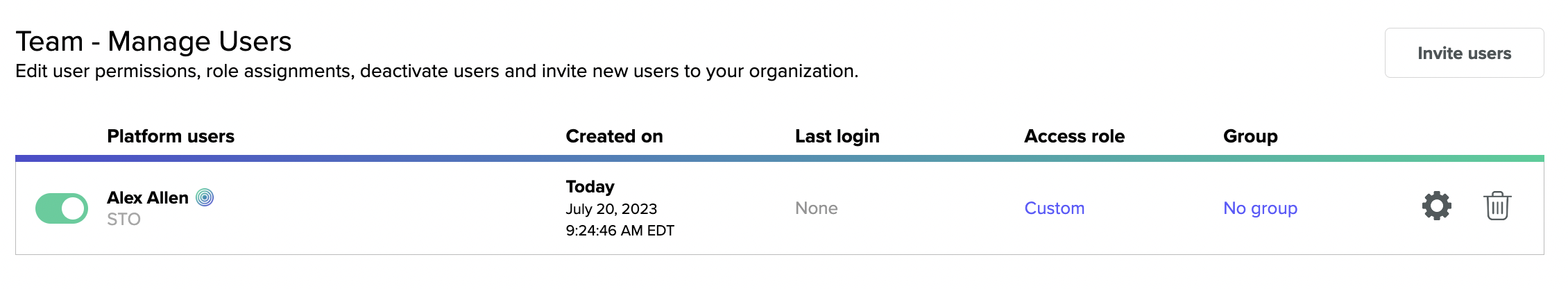Click the Edit user permissions description text
This screenshot has width=1568, height=289.
click(436, 72)
